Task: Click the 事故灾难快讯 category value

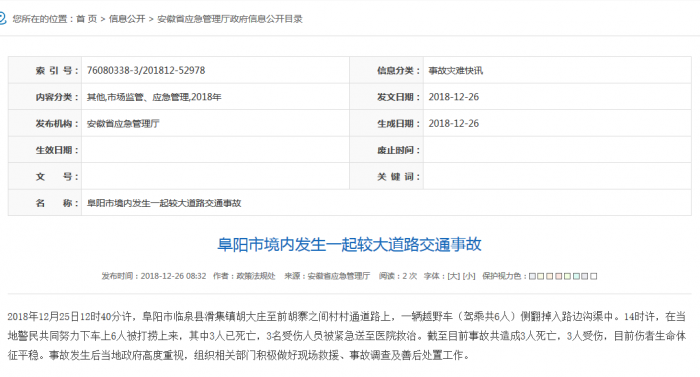Action: tap(455, 70)
